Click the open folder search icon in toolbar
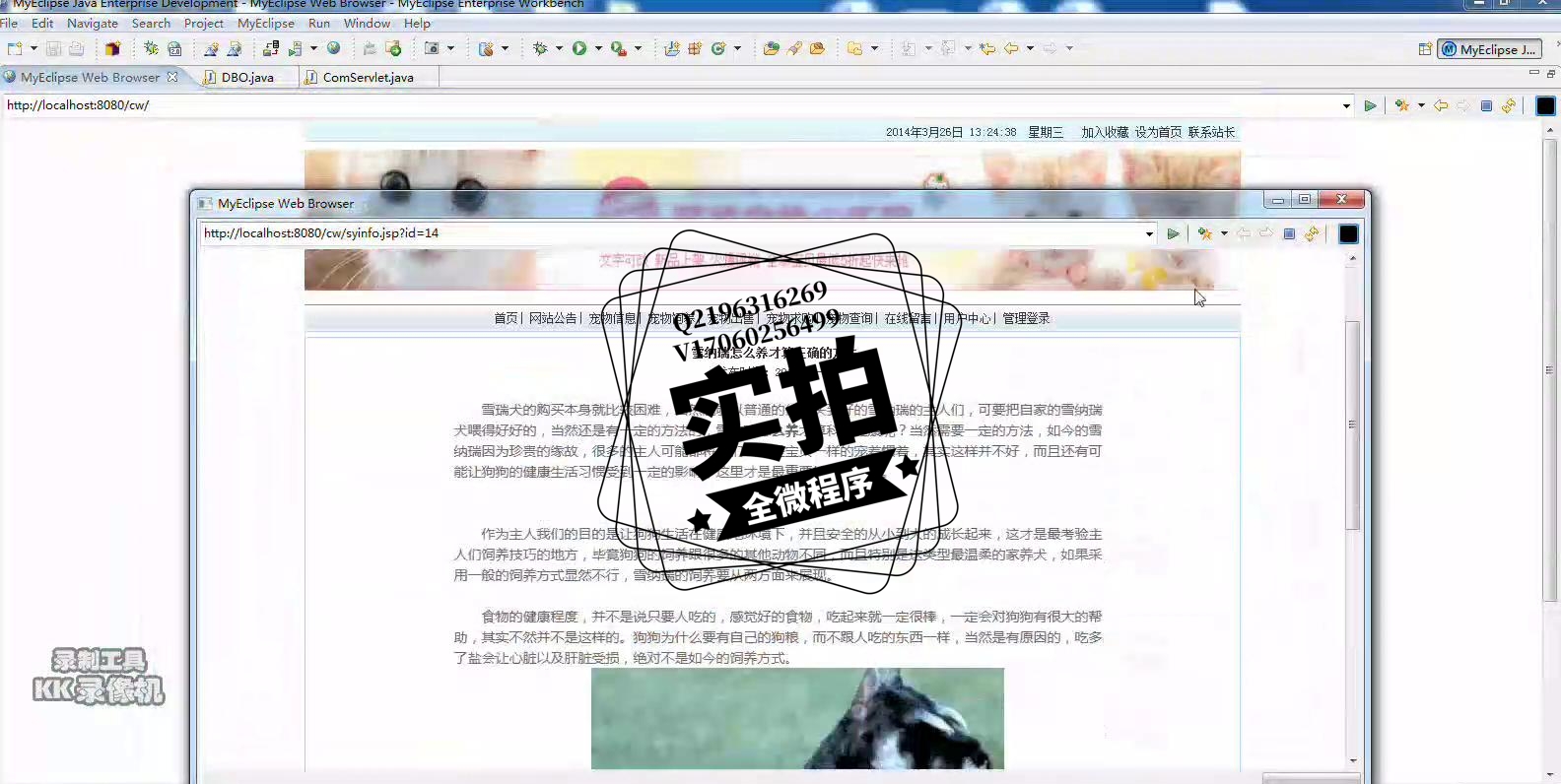Viewport: 1561px width, 784px height. tap(772, 48)
